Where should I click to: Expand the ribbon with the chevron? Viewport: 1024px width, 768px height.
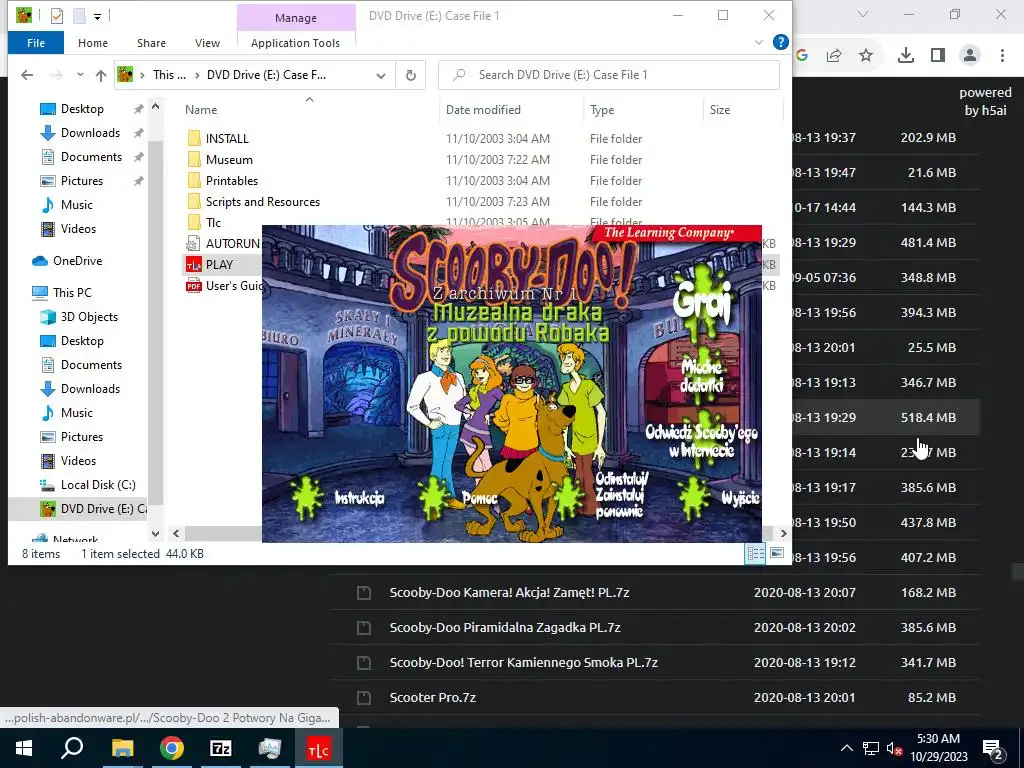[759, 42]
